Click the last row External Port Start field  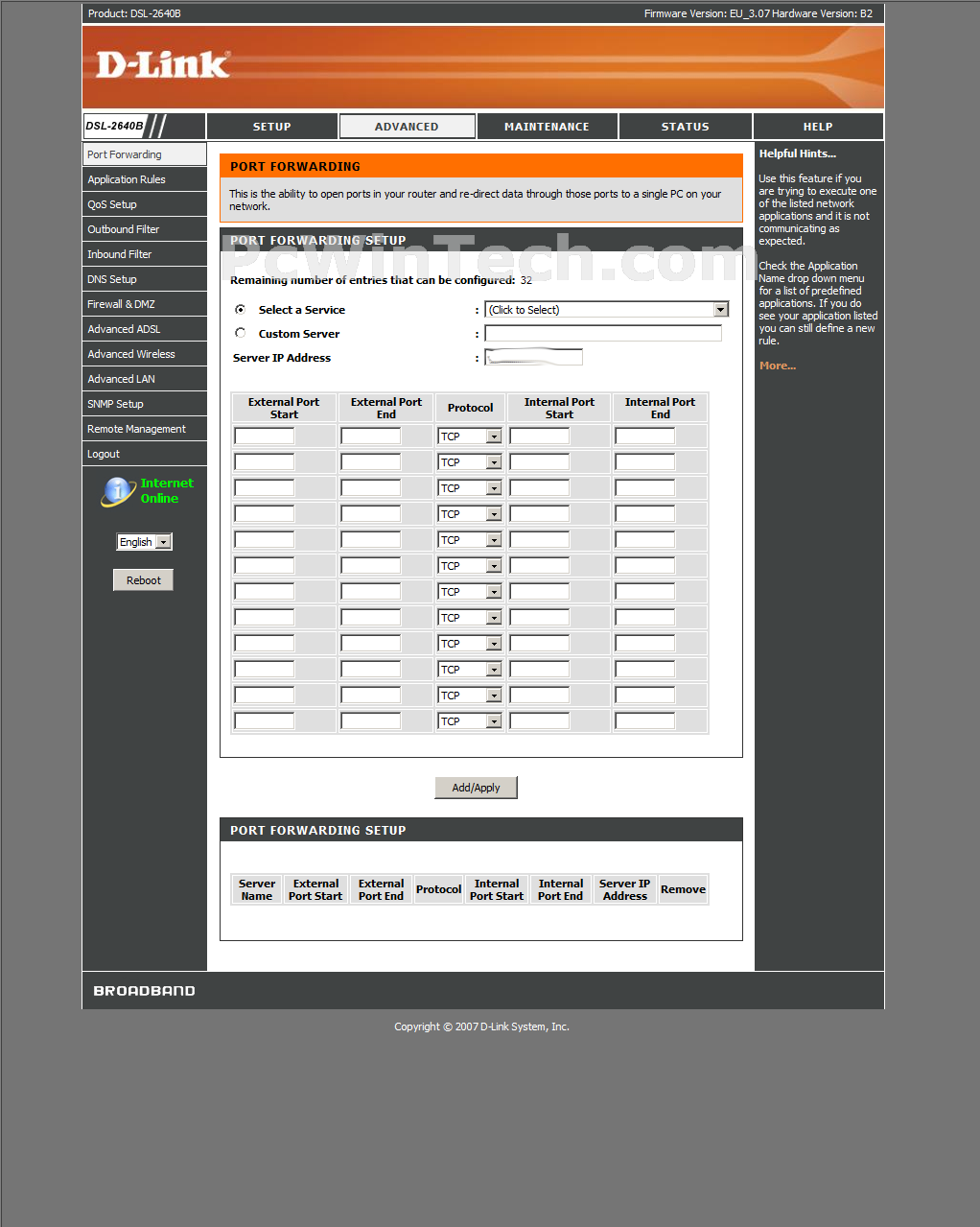coord(265,720)
